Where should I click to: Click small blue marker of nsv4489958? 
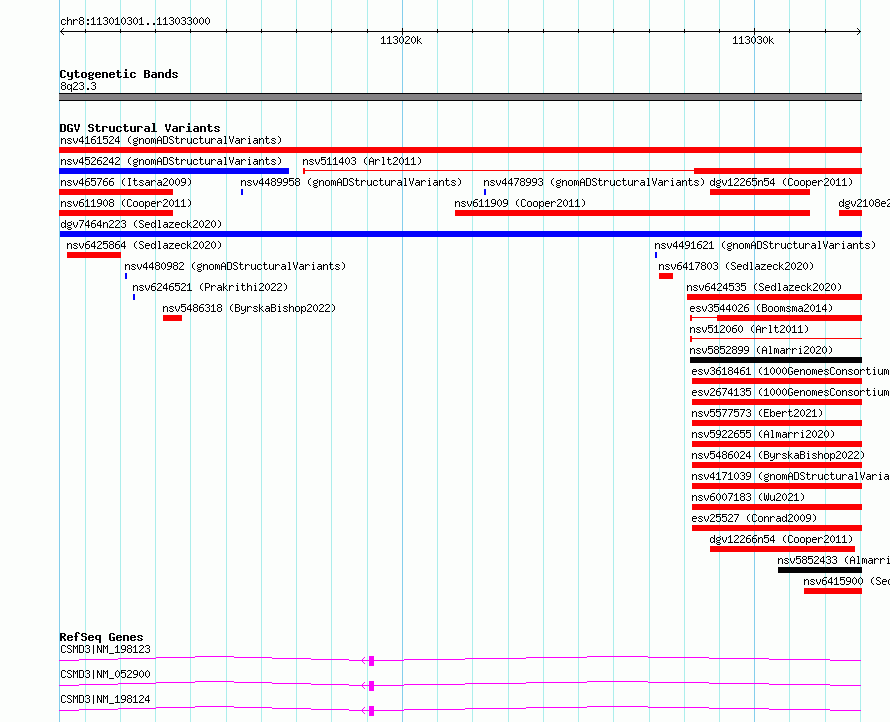click(242, 192)
